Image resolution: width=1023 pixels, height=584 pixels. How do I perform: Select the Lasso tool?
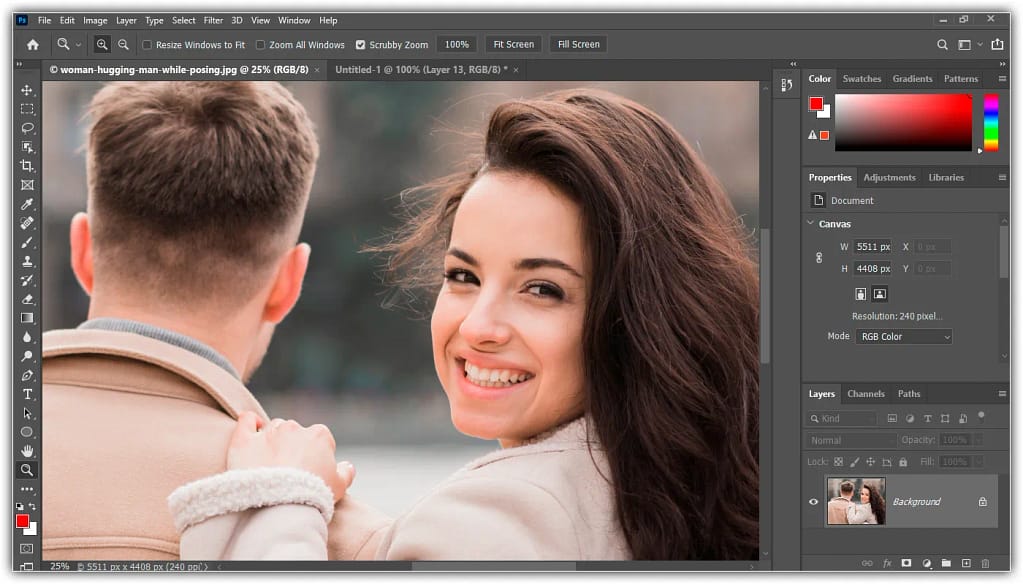coord(27,128)
